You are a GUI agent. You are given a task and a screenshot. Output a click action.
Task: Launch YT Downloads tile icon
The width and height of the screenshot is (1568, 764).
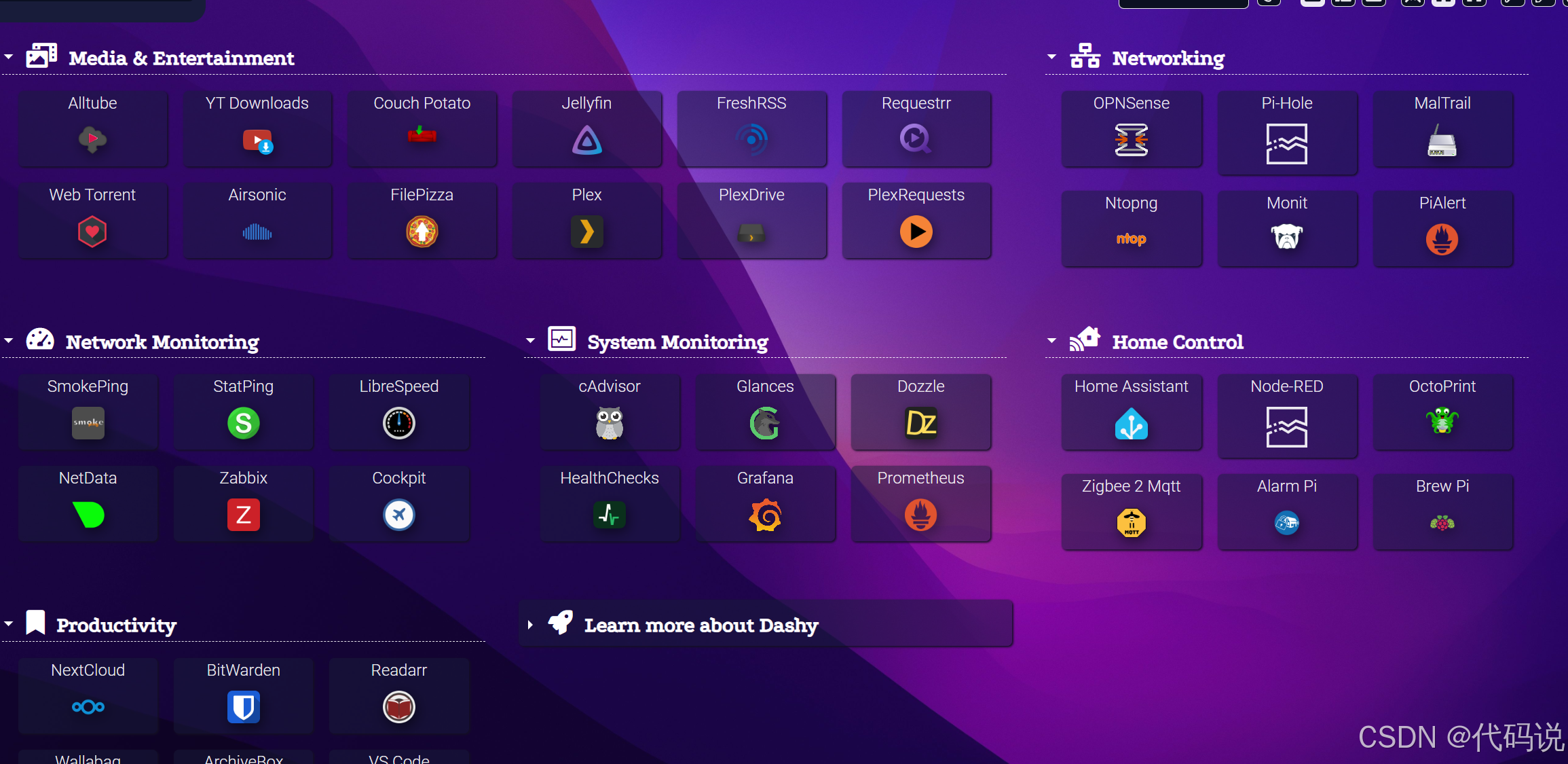[x=257, y=141]
